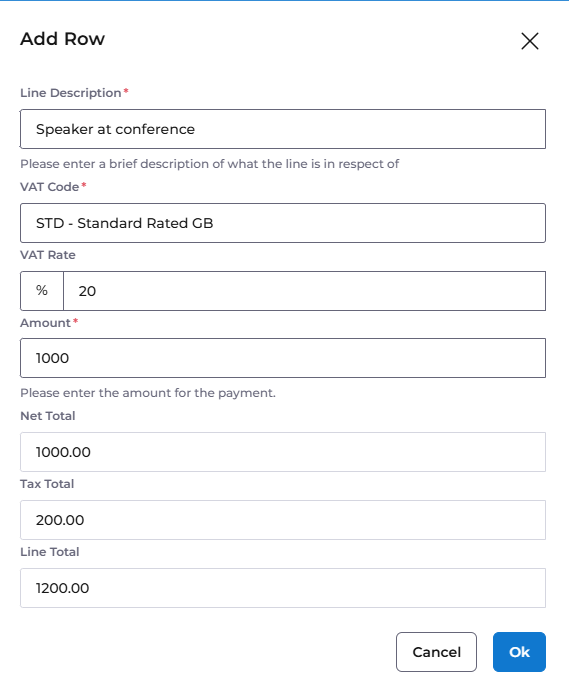Click the Amount label
569x684 pixels.
(x=45, y=323)
